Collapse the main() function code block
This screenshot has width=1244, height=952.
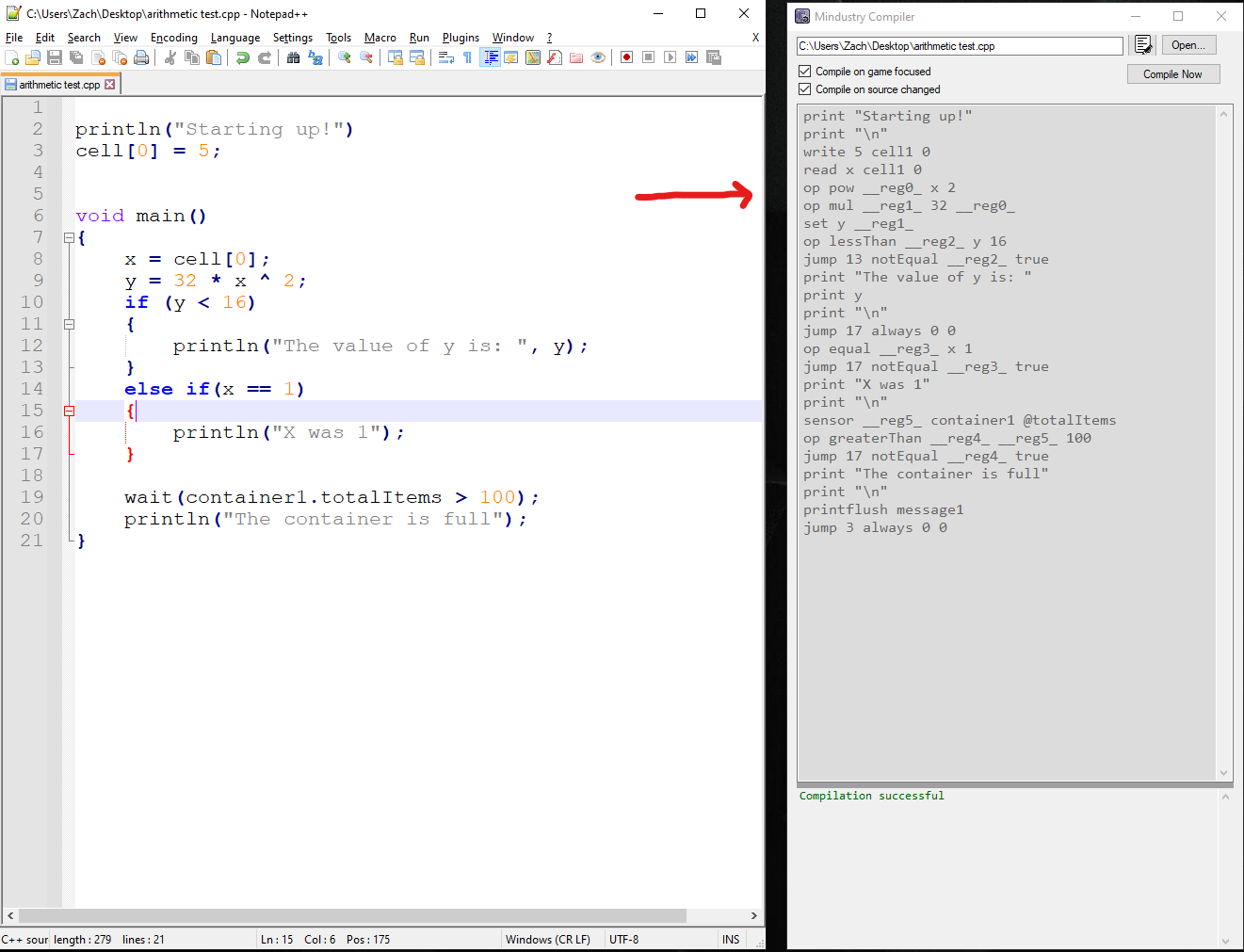coord(69,237)
